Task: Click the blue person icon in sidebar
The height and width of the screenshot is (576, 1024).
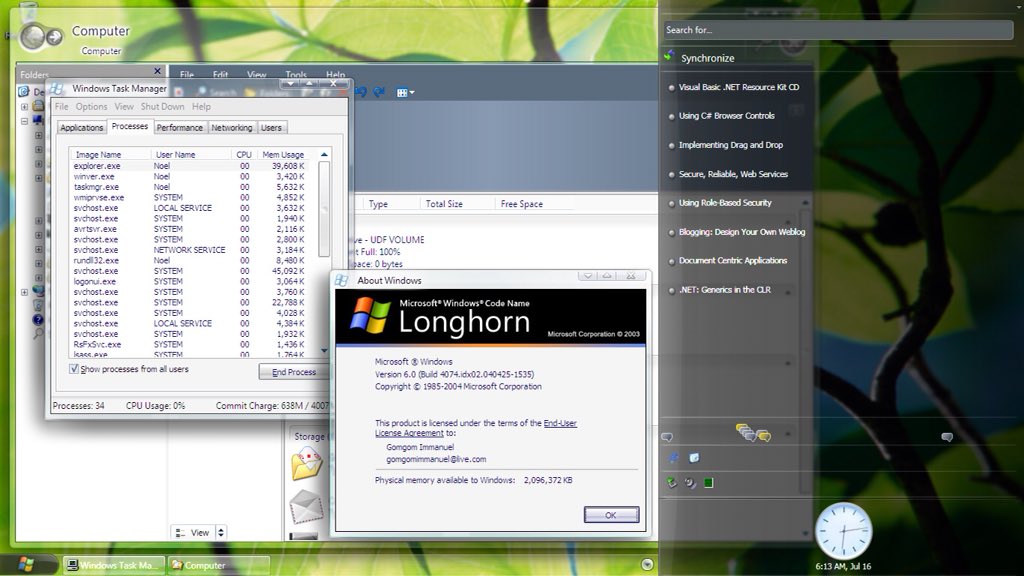Action: 673,458
